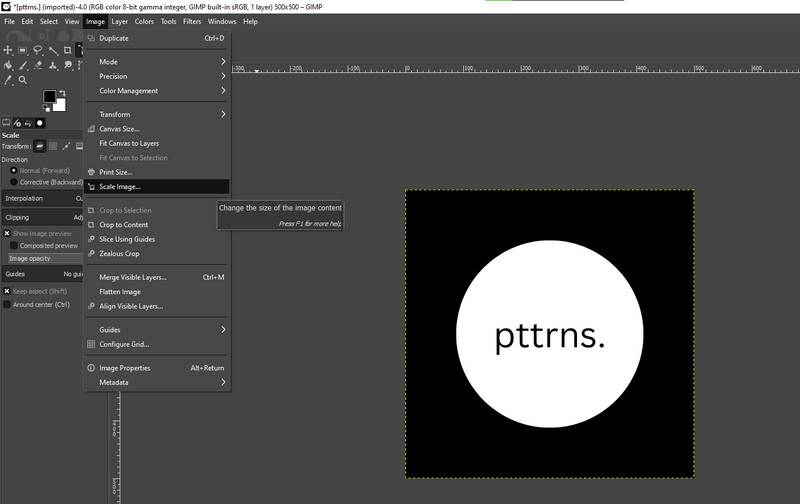Choose Slice Using Guides entry
The image size is (800, 504).
157,239
